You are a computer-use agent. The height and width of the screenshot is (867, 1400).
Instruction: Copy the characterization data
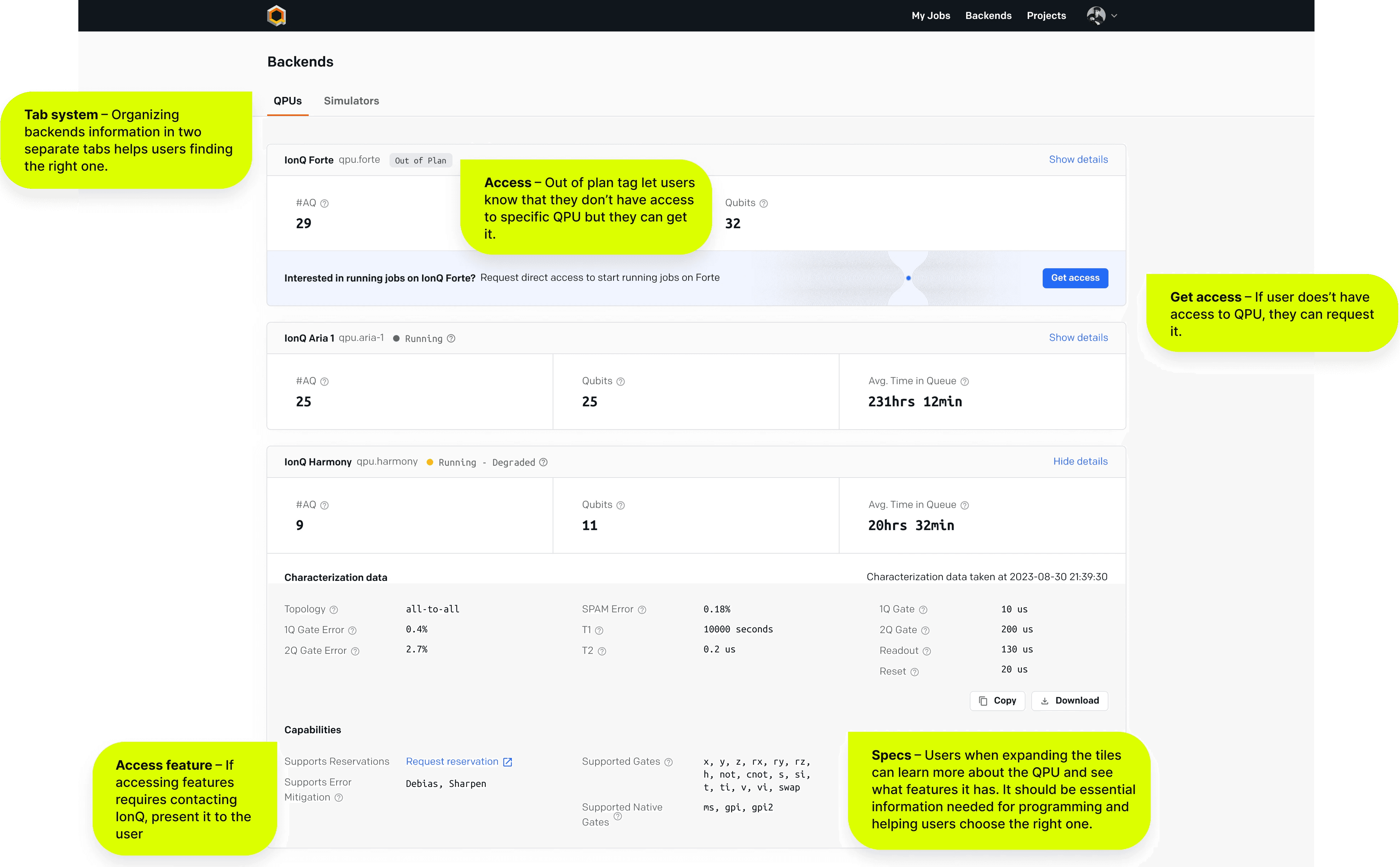[x=997, y=701]
